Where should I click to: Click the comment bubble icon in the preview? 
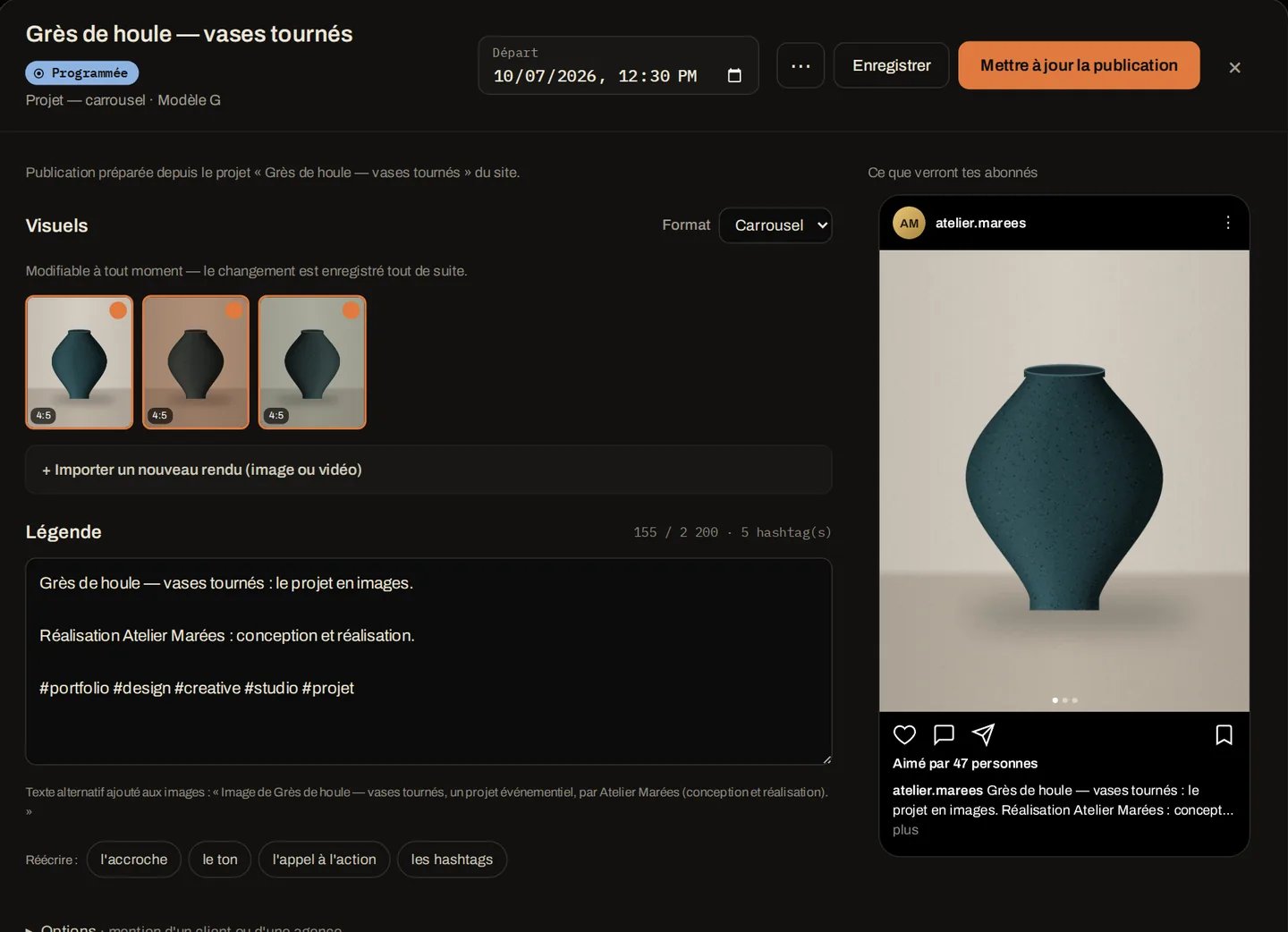944,735
